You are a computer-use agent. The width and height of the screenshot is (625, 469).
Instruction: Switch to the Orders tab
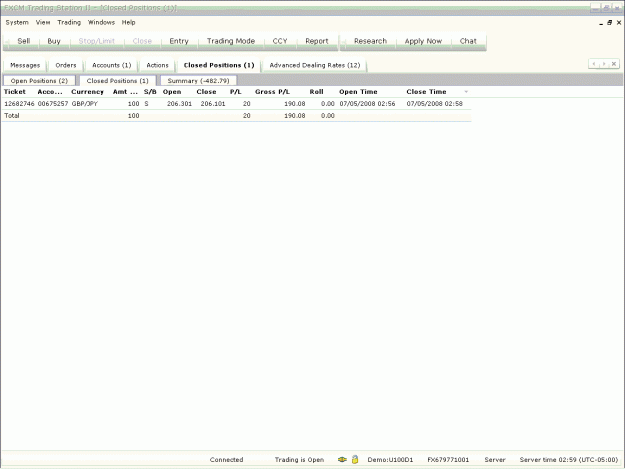tap(66, 65)
